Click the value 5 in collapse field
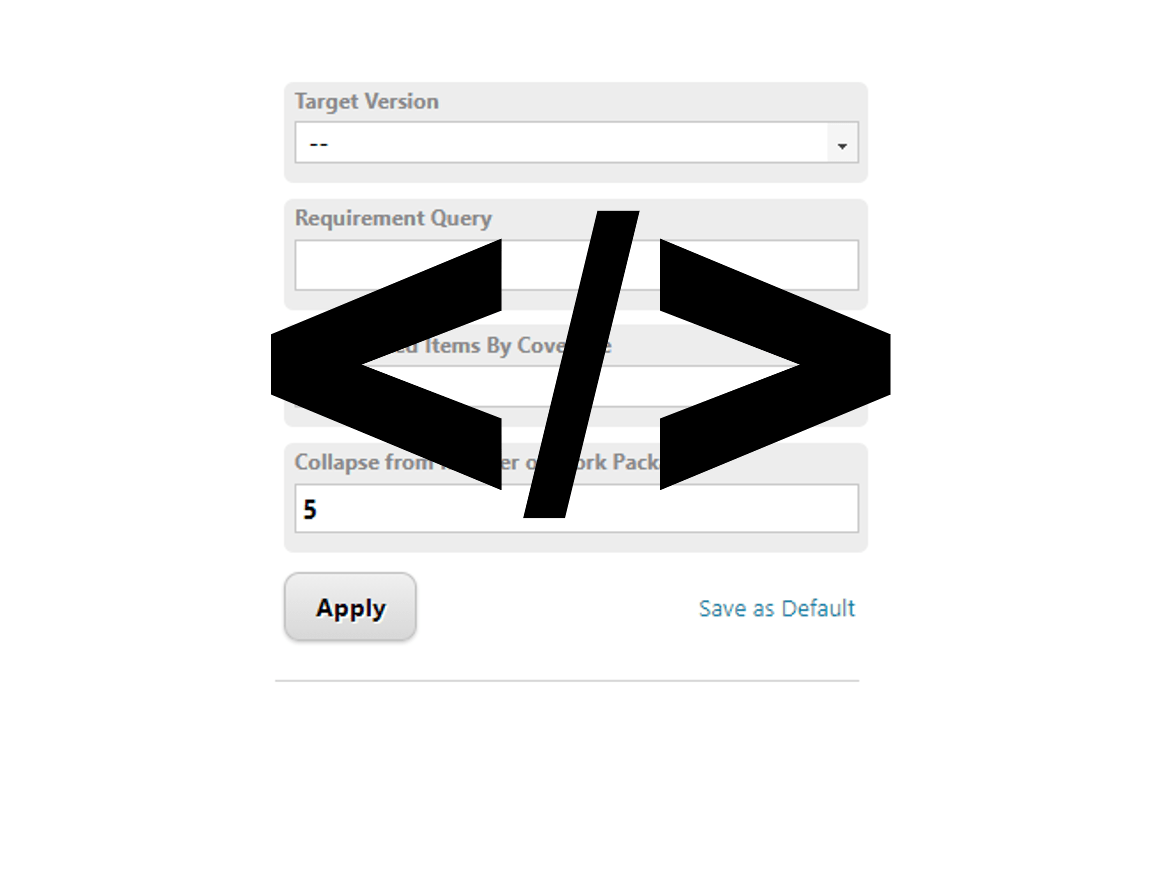The image size is (1161, 872). pyautogui.click(x=310, y=509)
